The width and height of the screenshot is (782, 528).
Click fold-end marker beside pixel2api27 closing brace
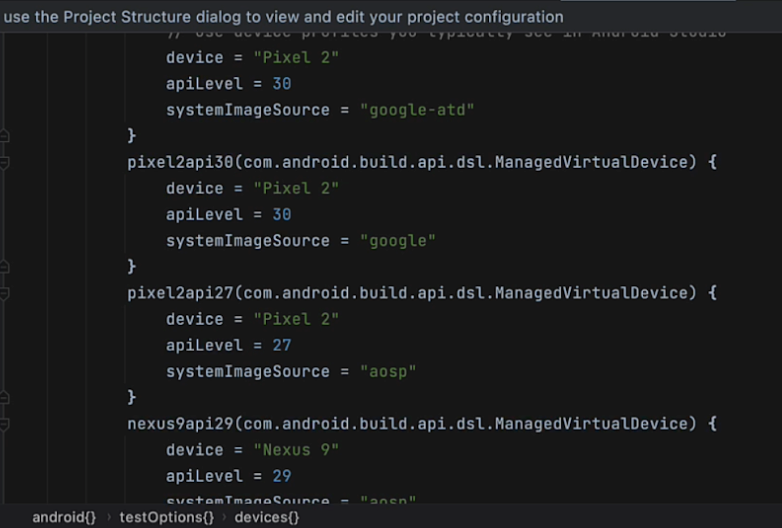click(x=4, y=398)
